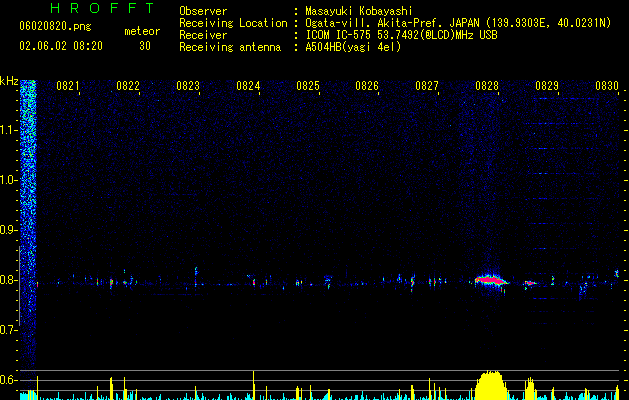Click the A504HB(yagi 4el) antenna text
629x400 pixels.
tap(353, 47)
